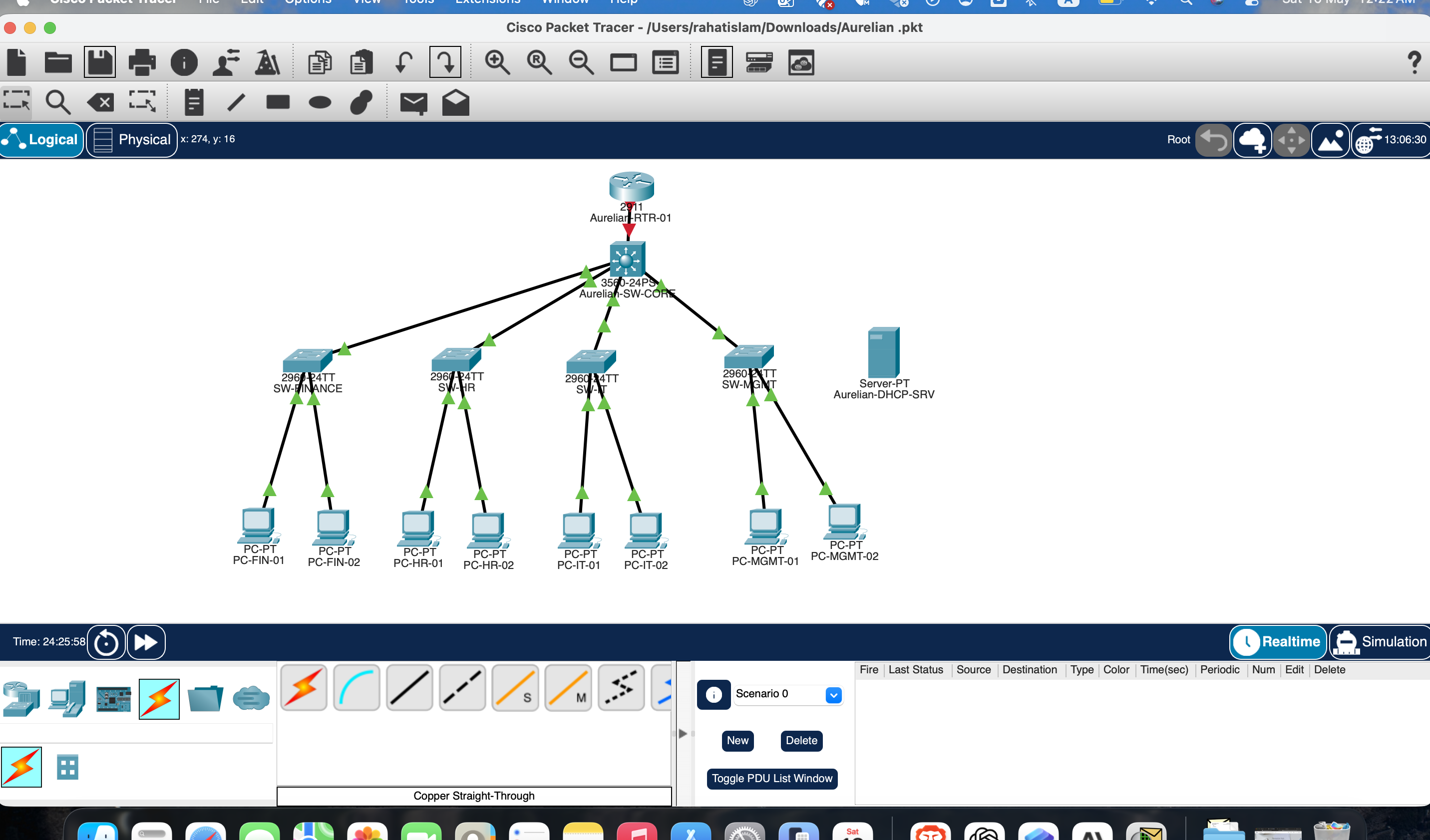Place a note with the Note tool
This screenshot has width=1430, height=840.
click(x=194, y=102)
